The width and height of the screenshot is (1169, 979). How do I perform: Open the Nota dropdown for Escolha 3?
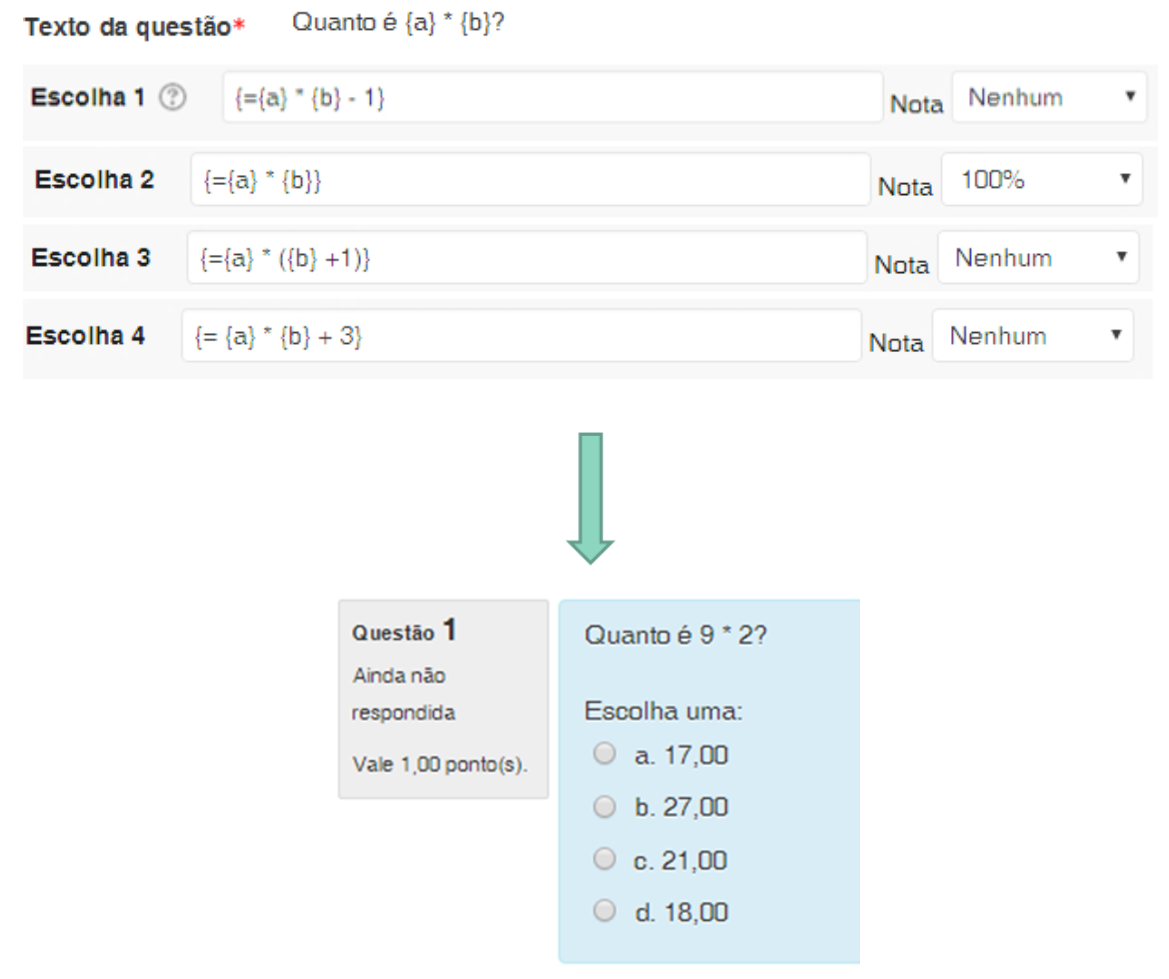click(1038, 259)
